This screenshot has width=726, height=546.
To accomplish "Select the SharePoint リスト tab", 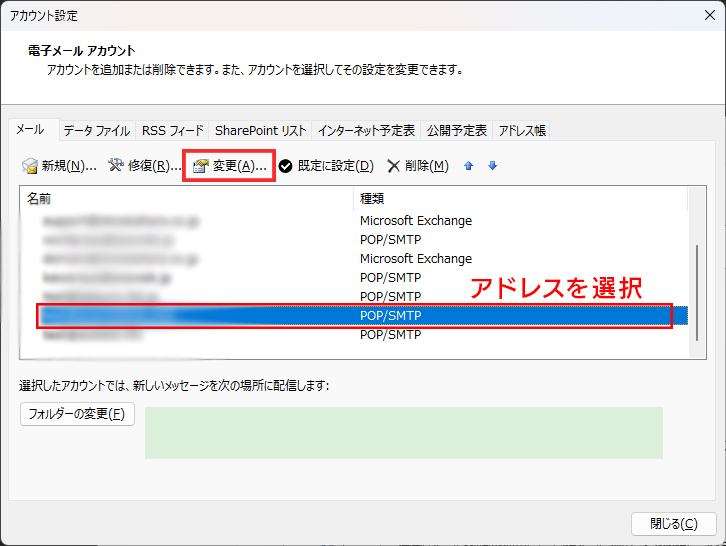I will coord(260,131).
